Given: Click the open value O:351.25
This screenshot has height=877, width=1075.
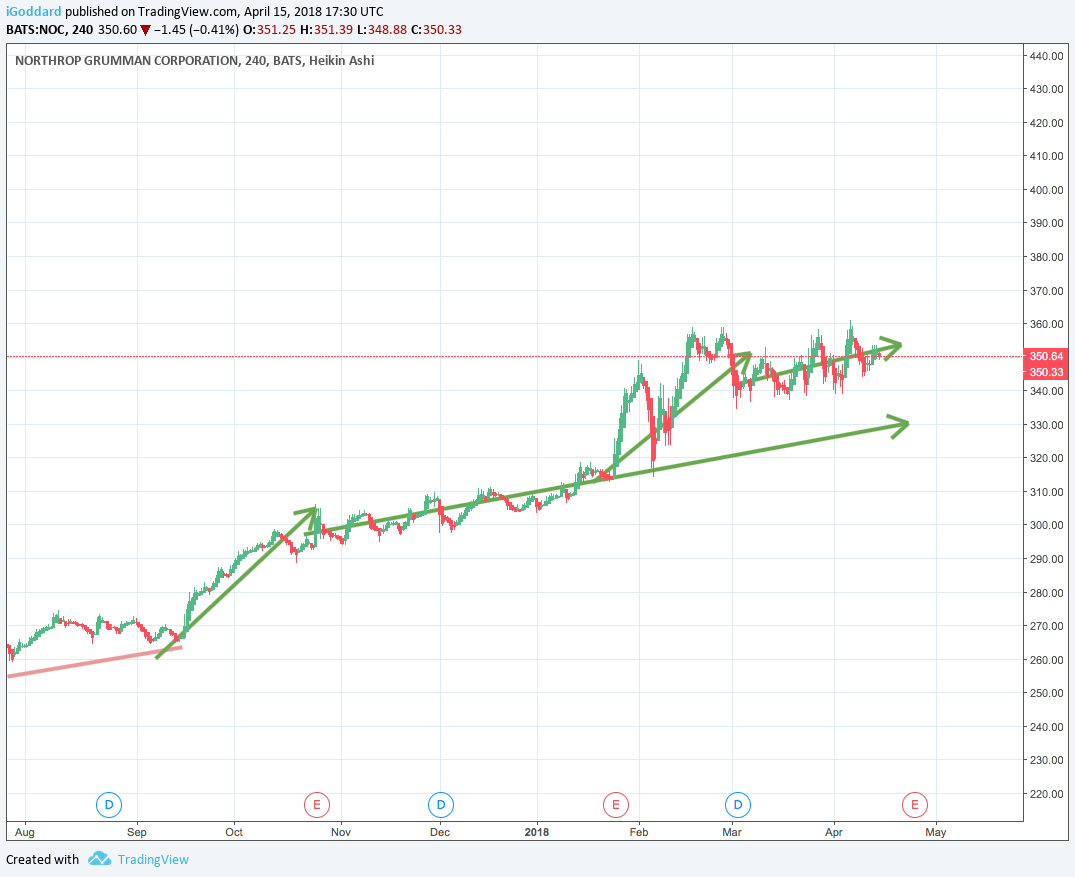Looking at the screenshot, I should (269, 29).
